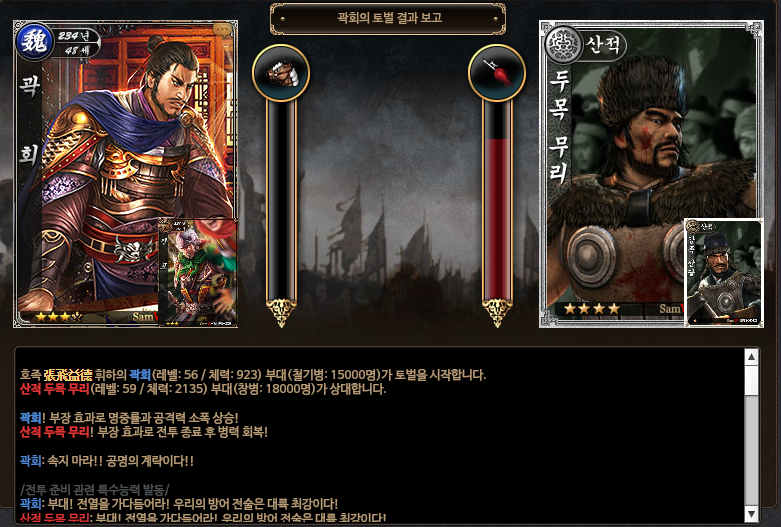Select the 곽회 general card portrait
This screenshot has width=781, height=527.
point(125,174)
